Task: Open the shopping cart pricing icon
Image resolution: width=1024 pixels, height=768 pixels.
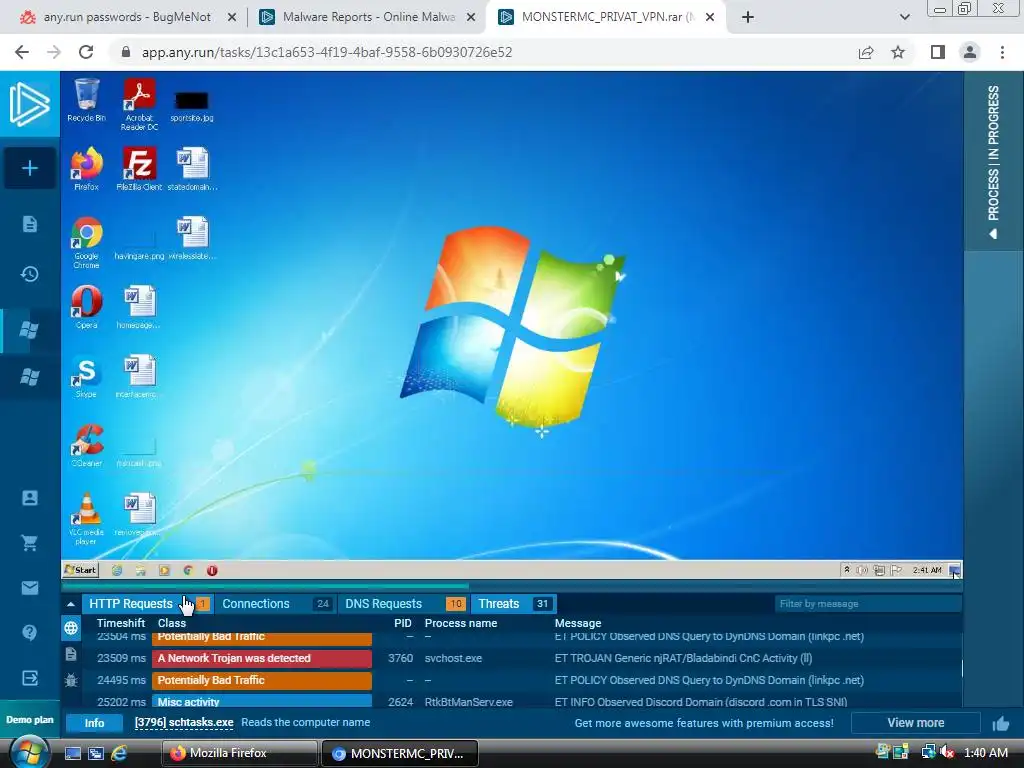Action: pos(29,543)
